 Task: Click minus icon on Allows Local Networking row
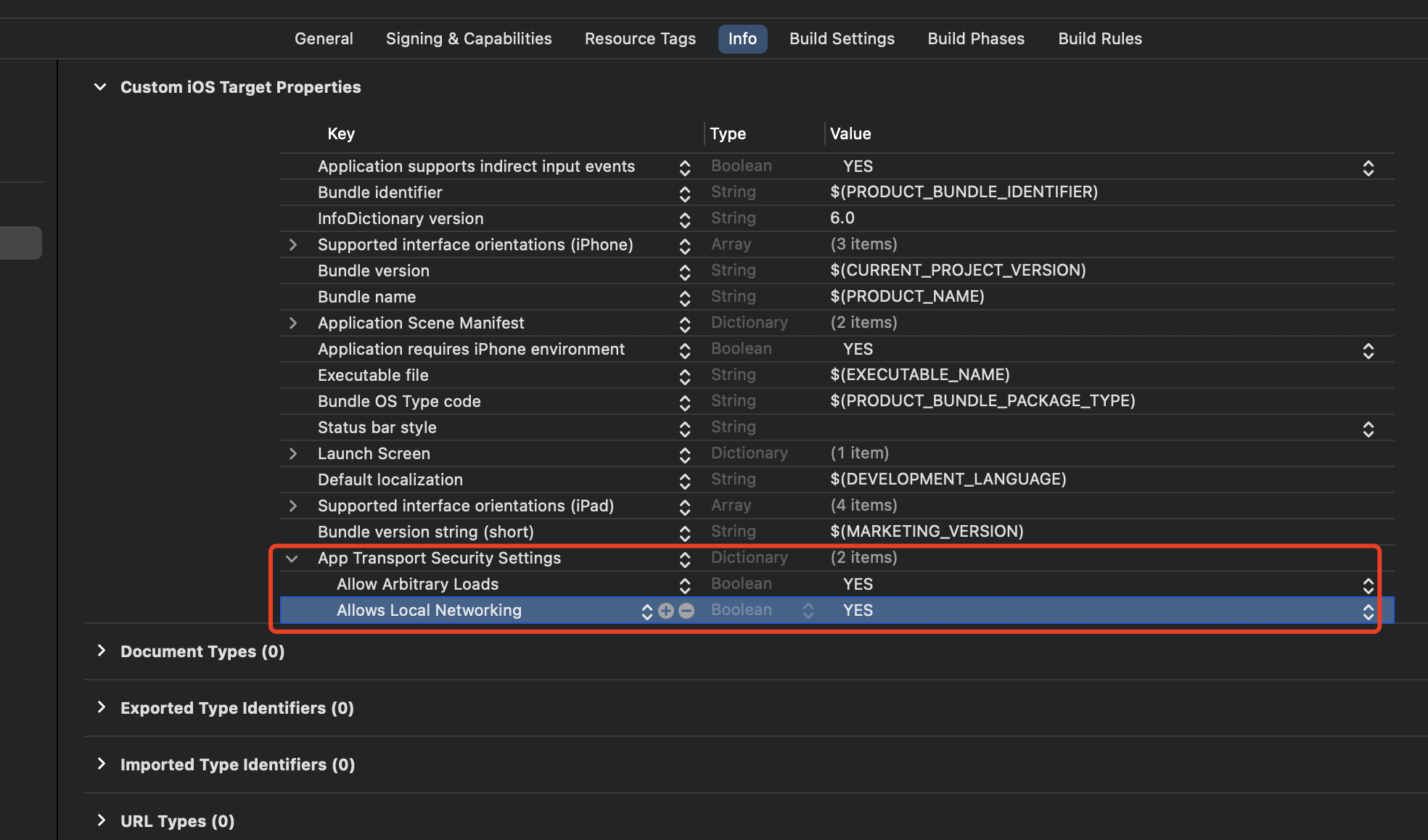point(686,611)
